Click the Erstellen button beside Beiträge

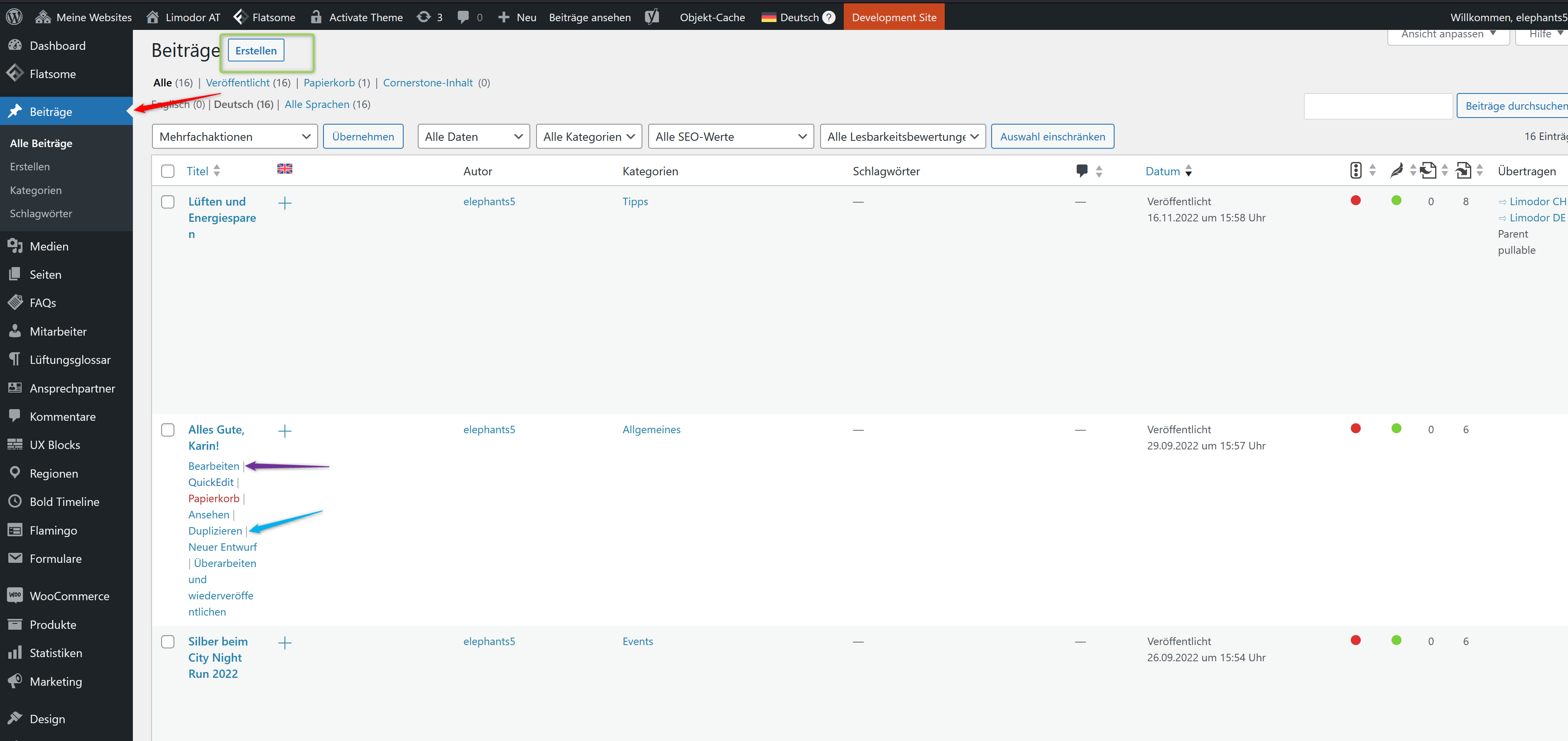click(x=256, y=51)
